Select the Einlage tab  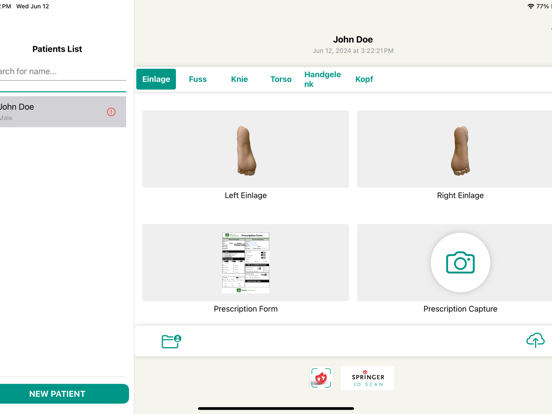156,79
